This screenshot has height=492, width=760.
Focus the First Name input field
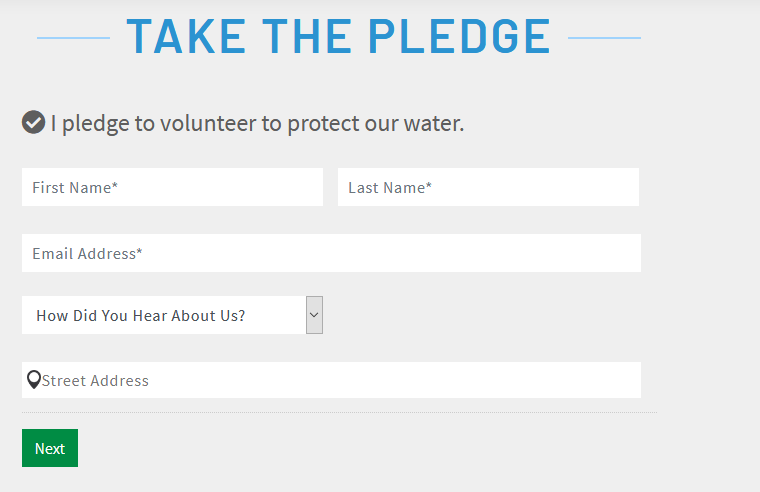(173, 187)
